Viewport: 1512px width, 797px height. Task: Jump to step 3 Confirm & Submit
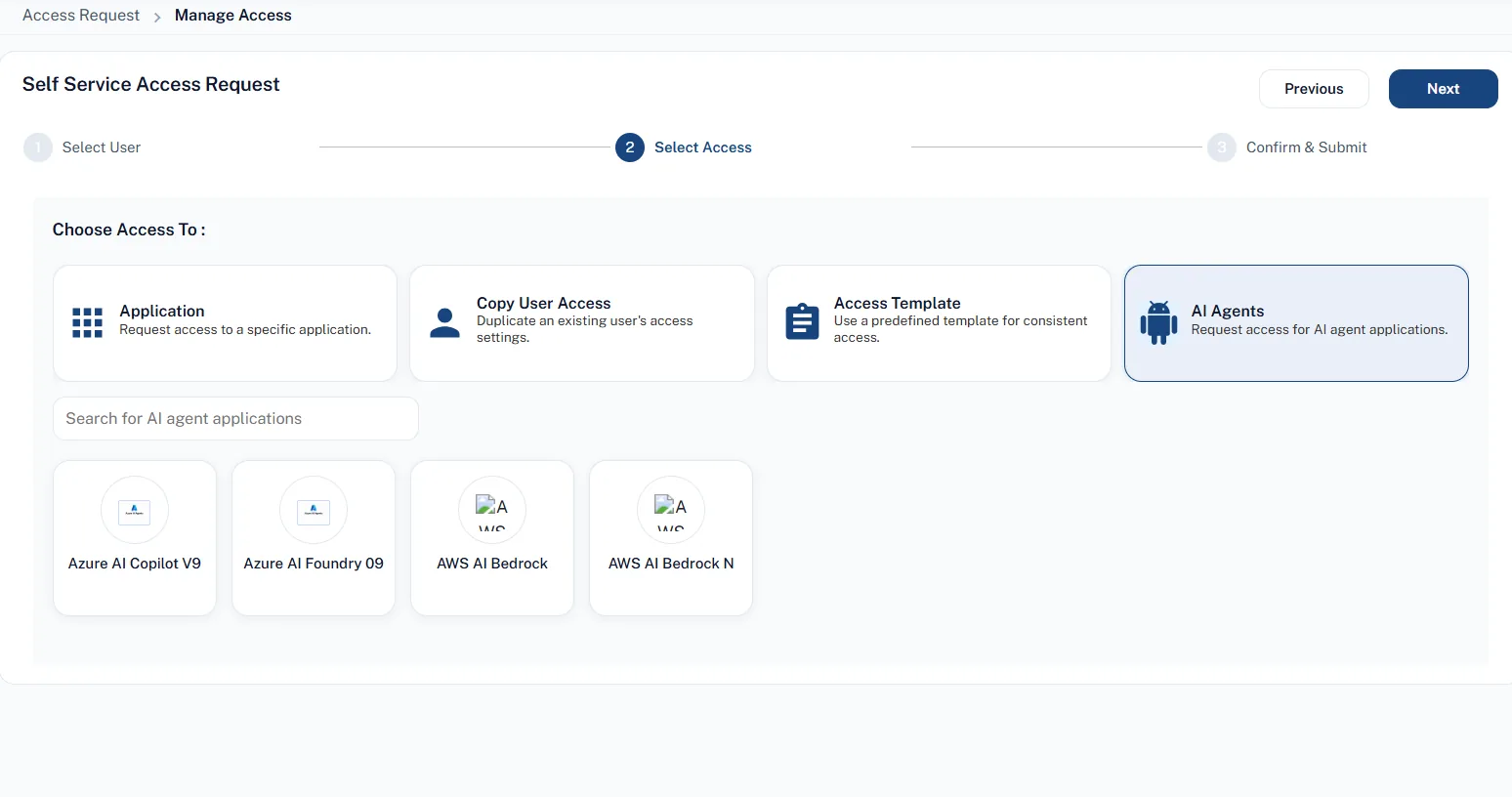(1287, 147)
